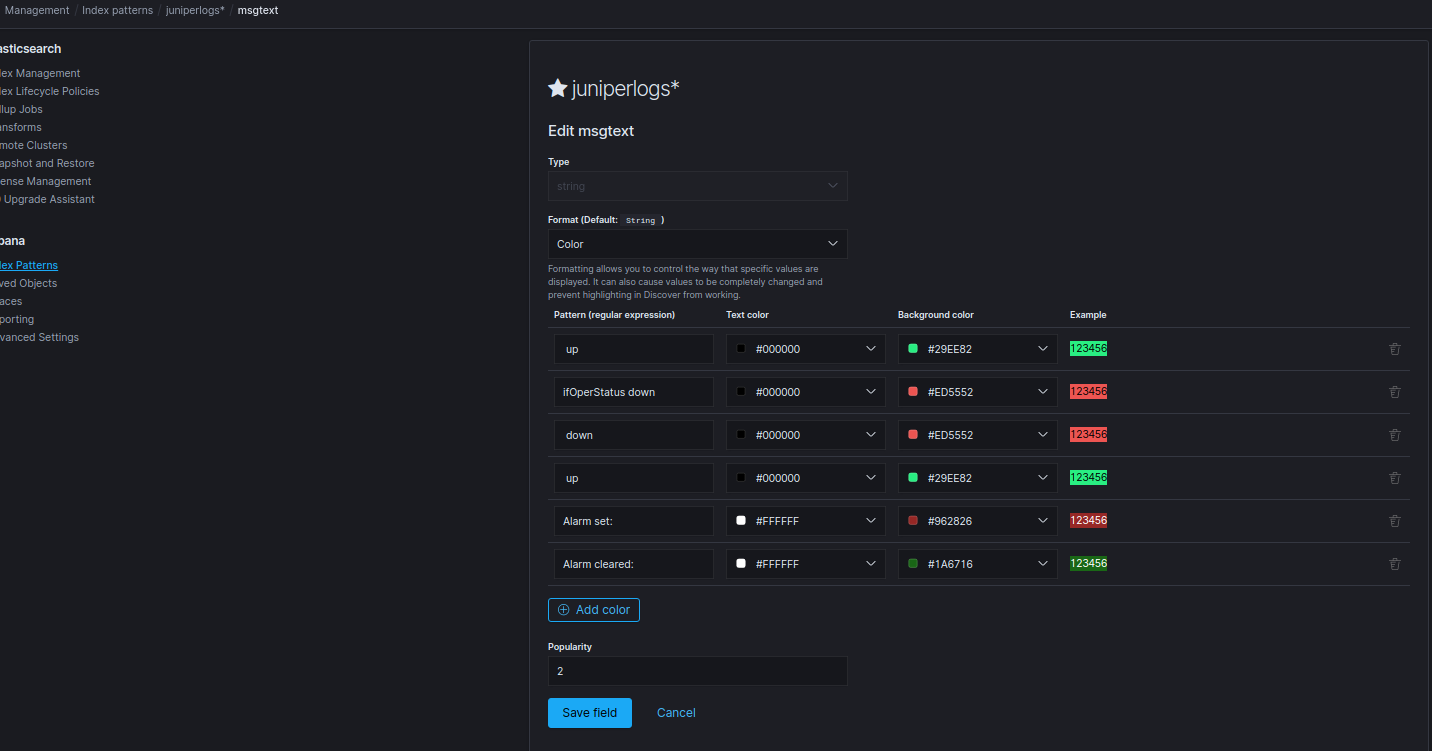Open Transforms in the sidebar
Screen dimensions: 1432x751
coord(21,127)
